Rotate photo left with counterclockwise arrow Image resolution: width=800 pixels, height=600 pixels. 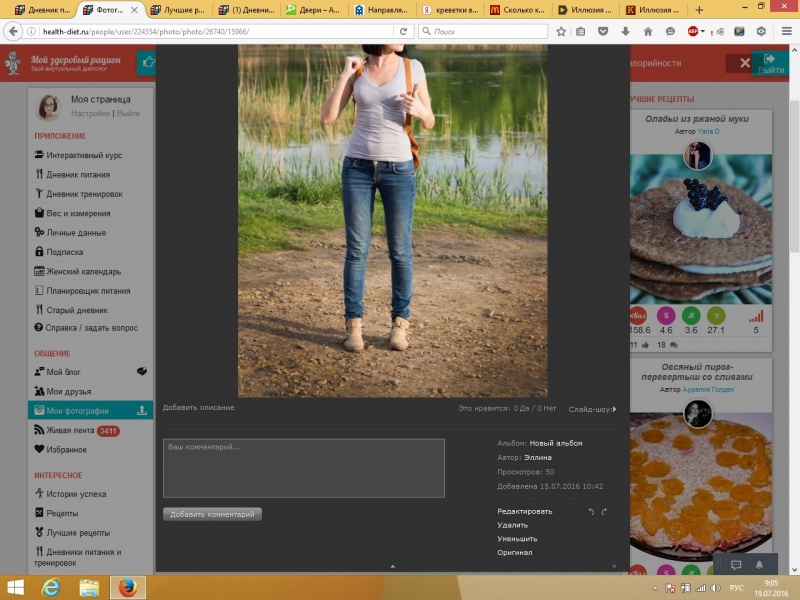(590, 512)
